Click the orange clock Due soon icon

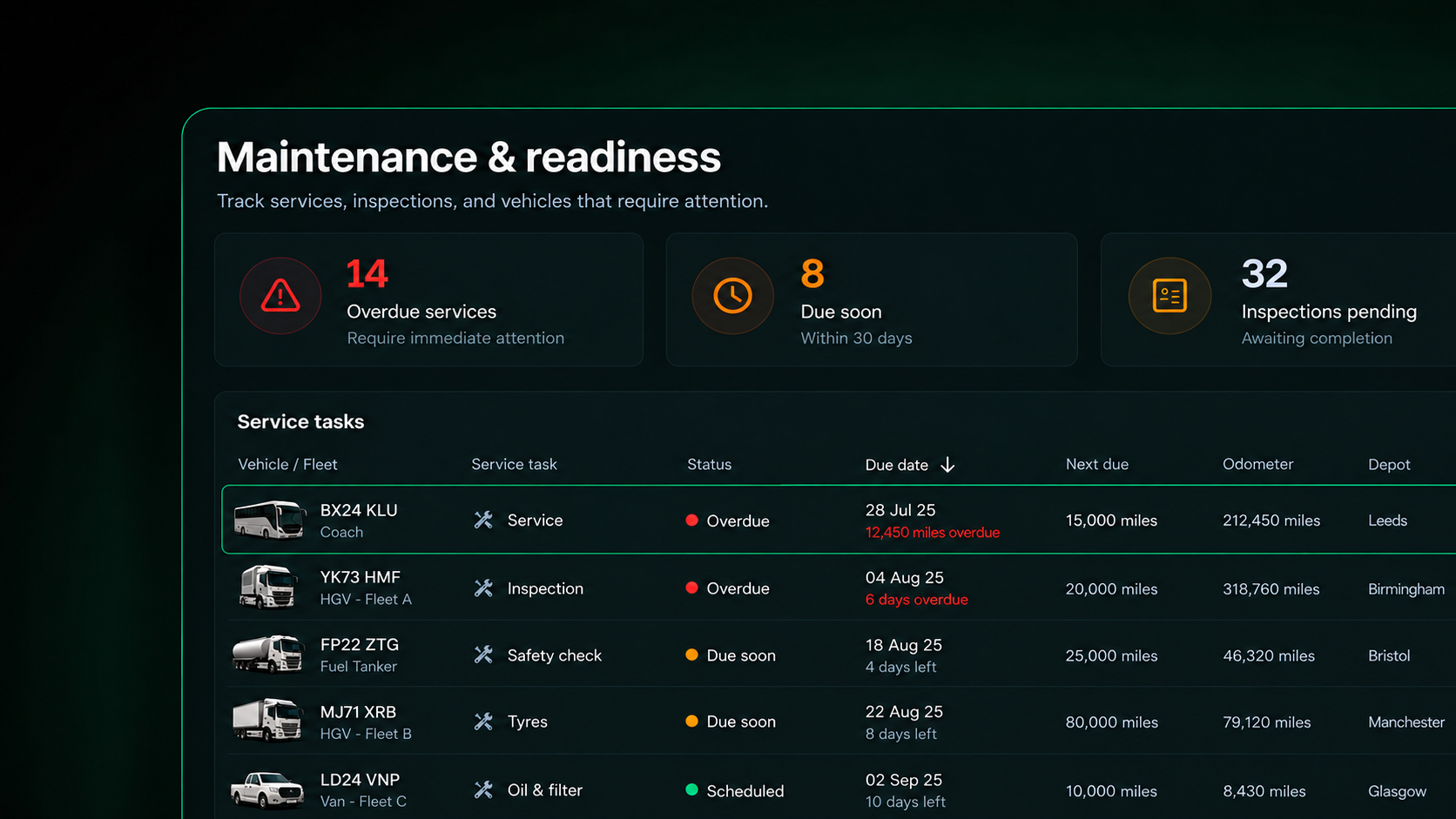click(733, 296)
